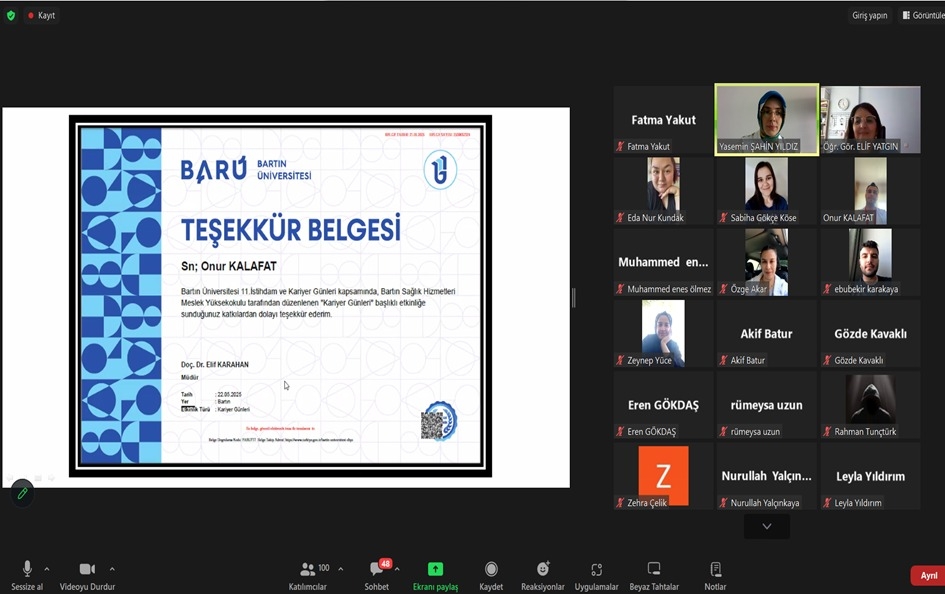This screenshot has width=945, height=594.
Task: Select Fatma Yakut participant tile
Action: point(663,119)
